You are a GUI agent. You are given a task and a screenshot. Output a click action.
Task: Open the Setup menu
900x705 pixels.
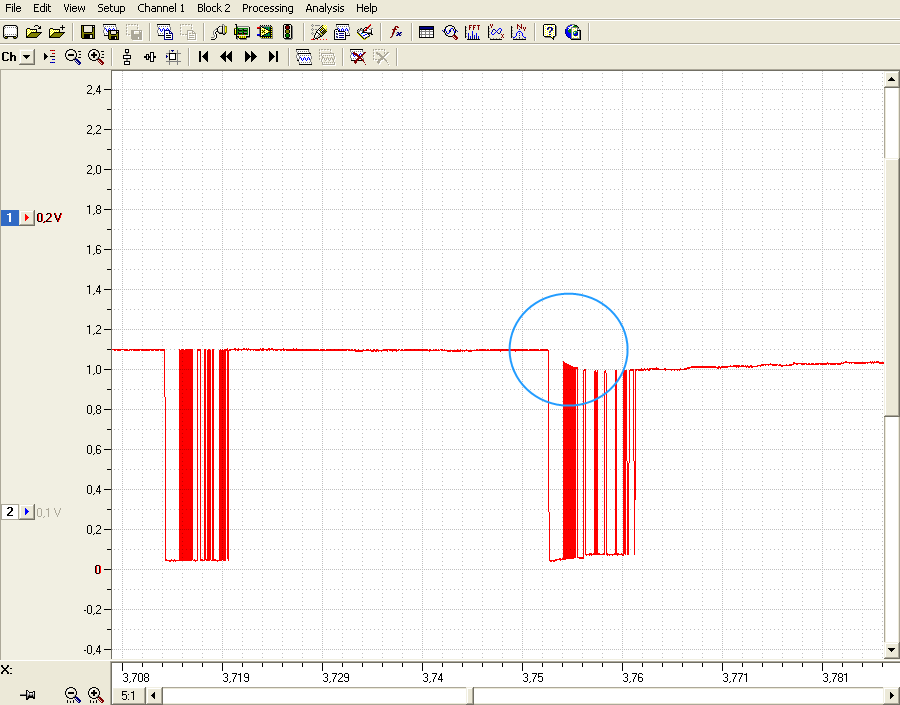111,8
